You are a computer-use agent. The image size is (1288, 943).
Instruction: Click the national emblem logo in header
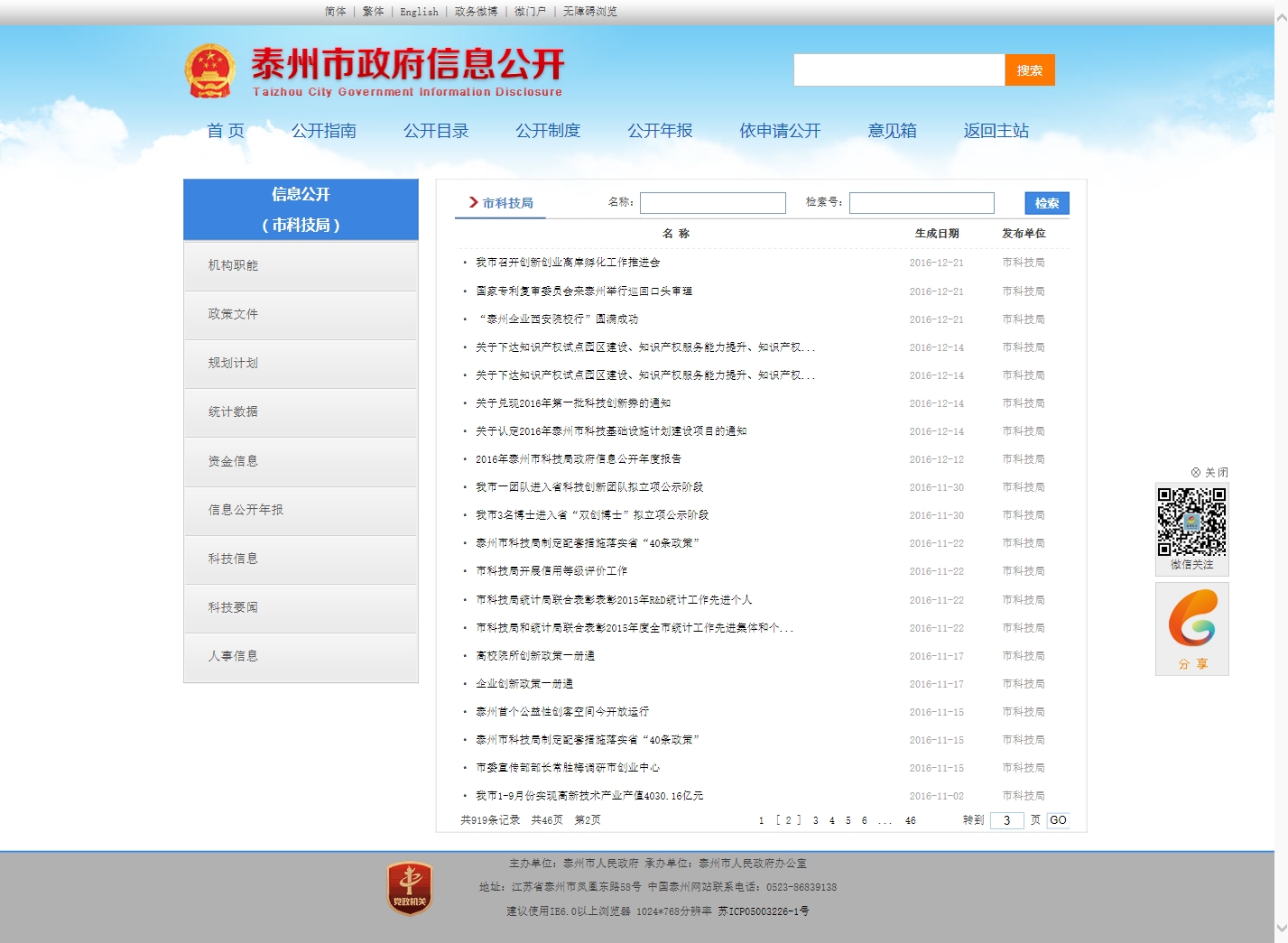click(x=210, y=71)
